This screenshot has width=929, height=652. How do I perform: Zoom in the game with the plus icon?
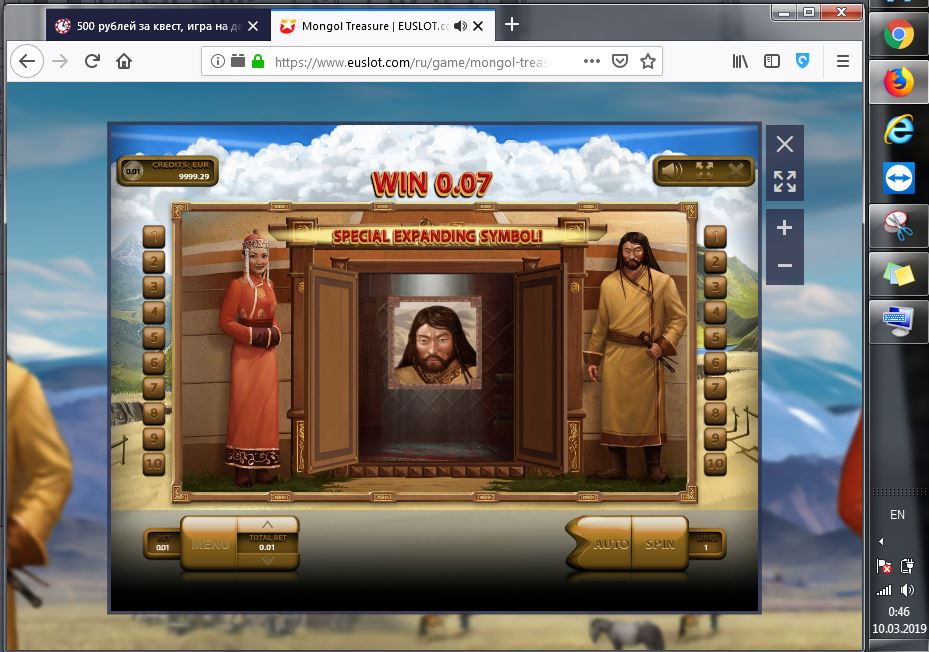tap(785, 228)
